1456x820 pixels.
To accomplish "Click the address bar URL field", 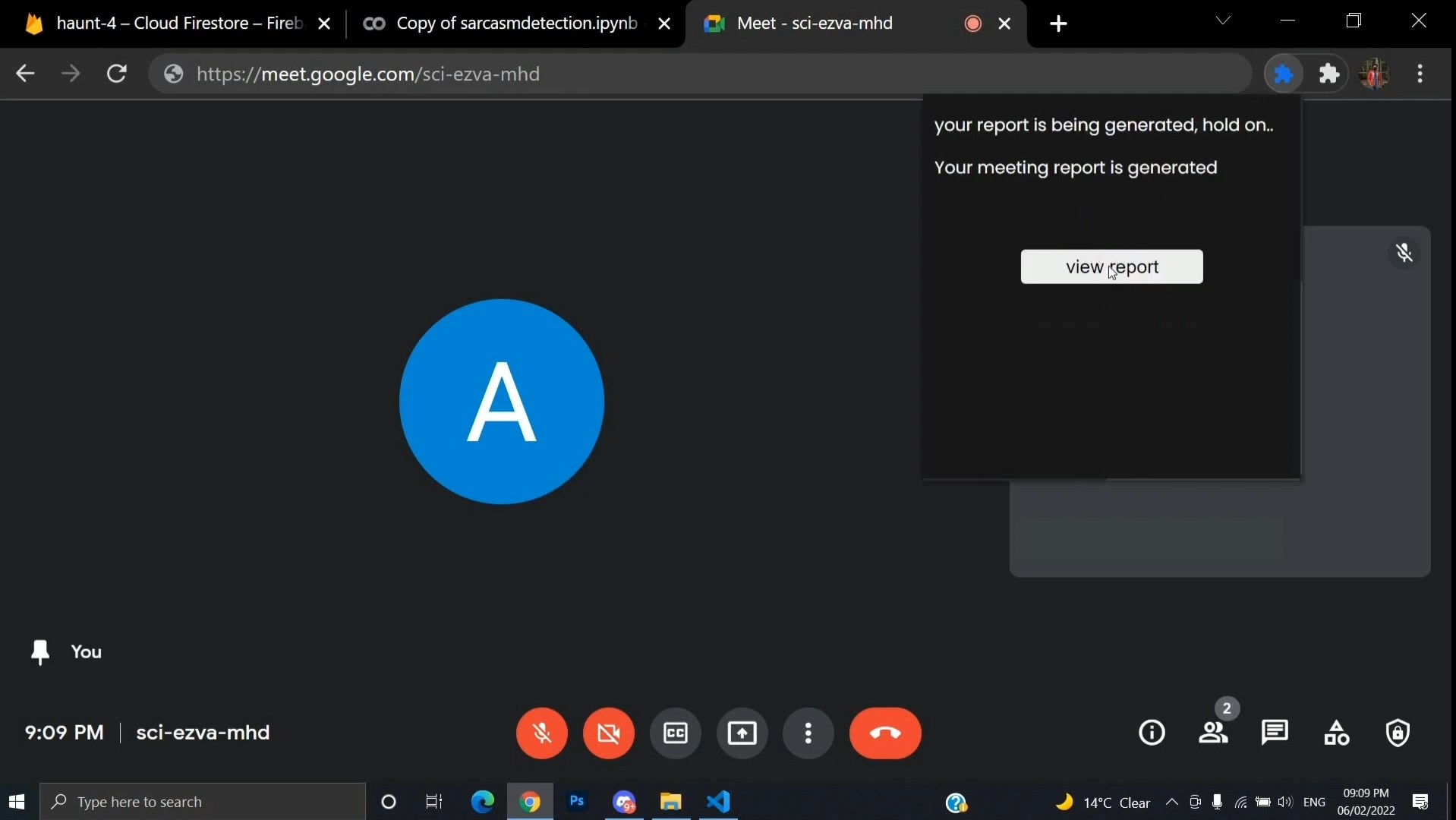I will 700,74.
